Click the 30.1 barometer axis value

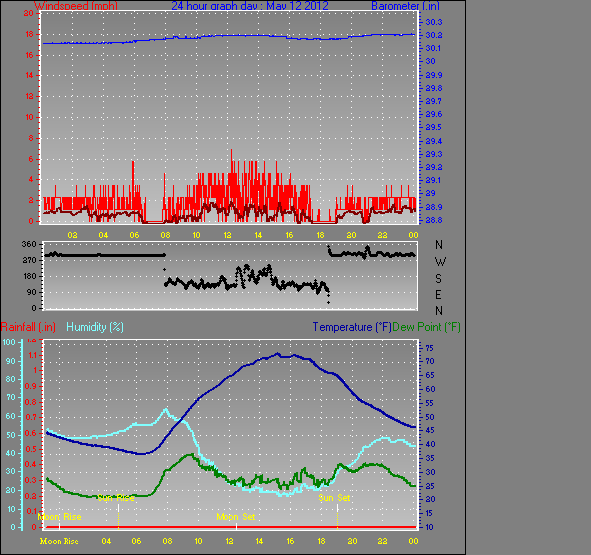[x=433, y=48]
